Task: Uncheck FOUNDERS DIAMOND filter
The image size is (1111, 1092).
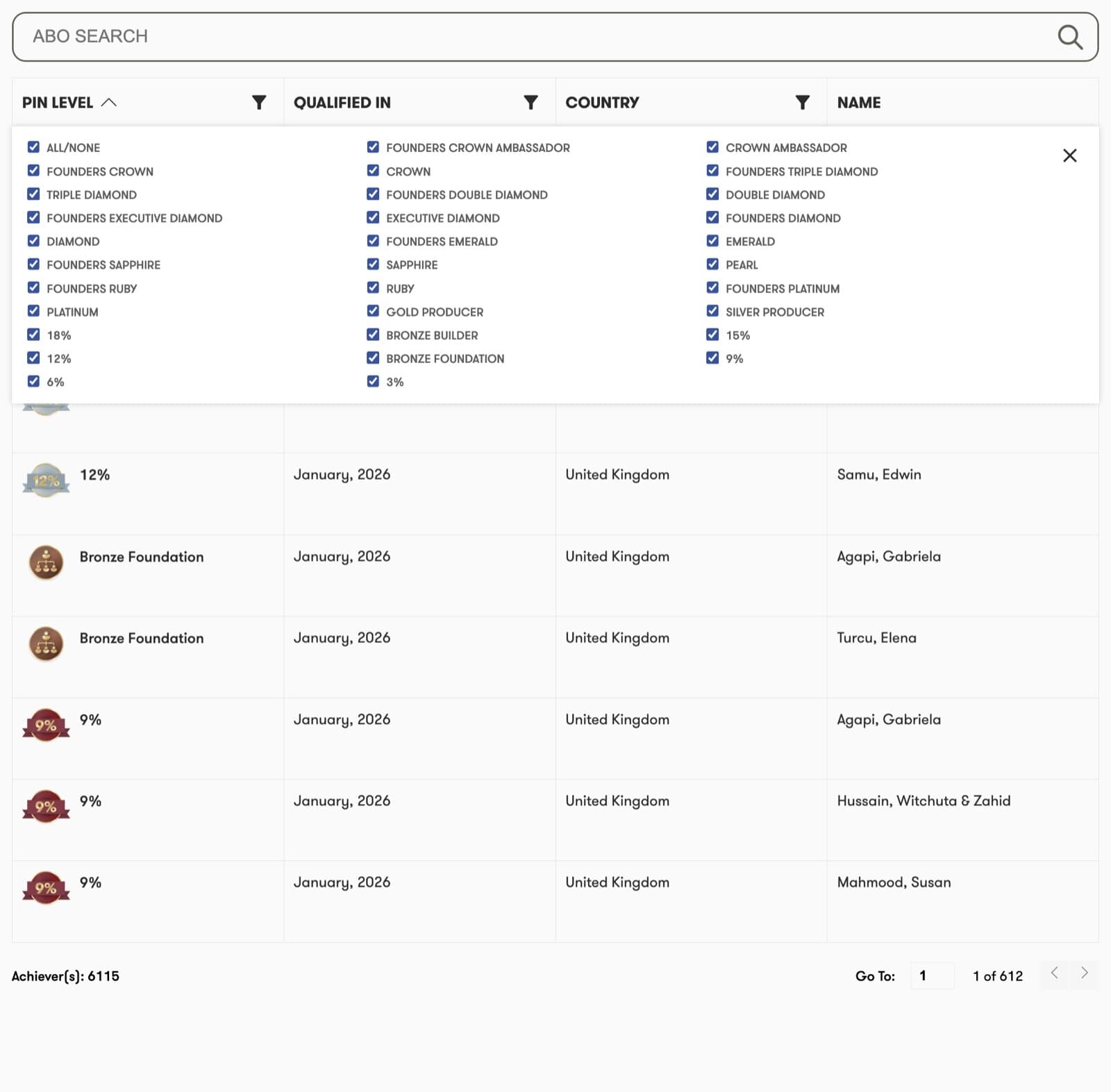Action: 712,217
